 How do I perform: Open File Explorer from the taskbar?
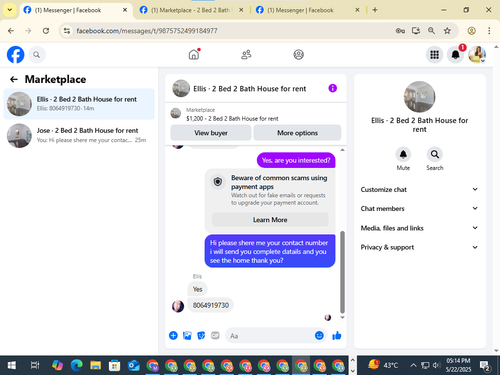(95, 365)
